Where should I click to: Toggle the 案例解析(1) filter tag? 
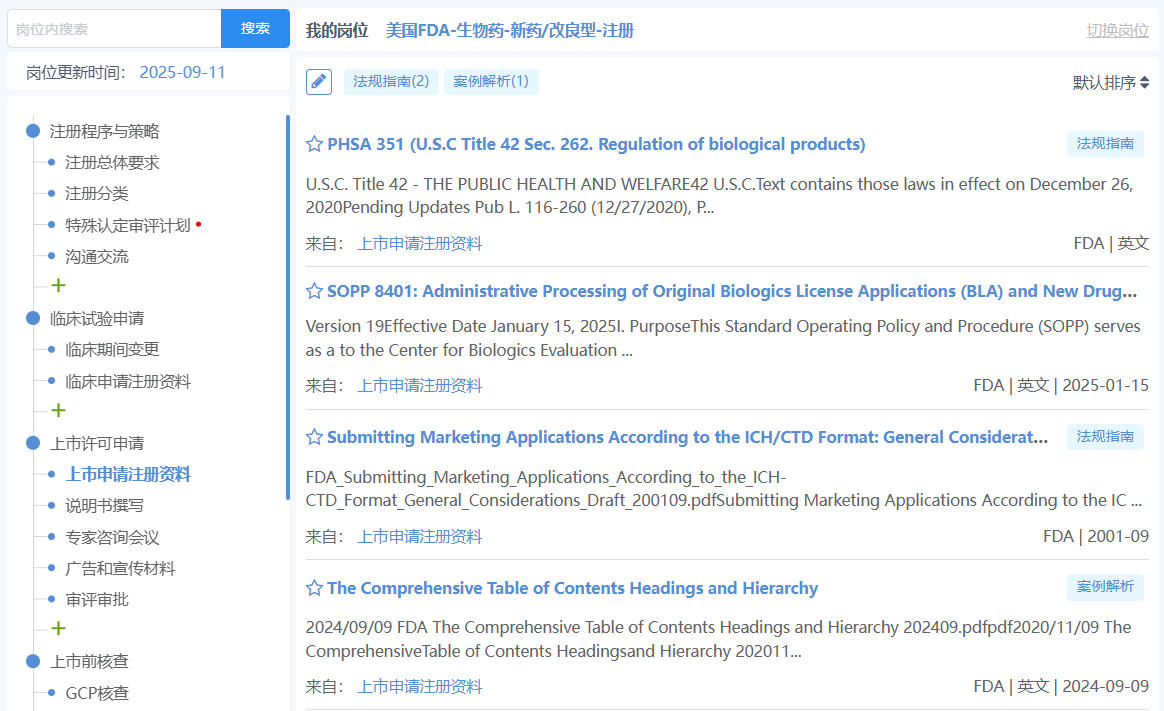click(x=490, y=82)
